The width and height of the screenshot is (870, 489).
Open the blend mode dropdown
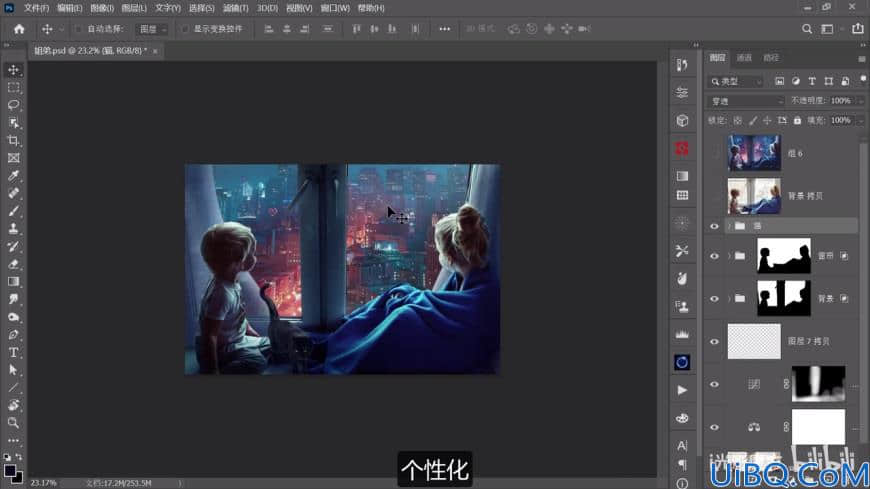point(746,101)
